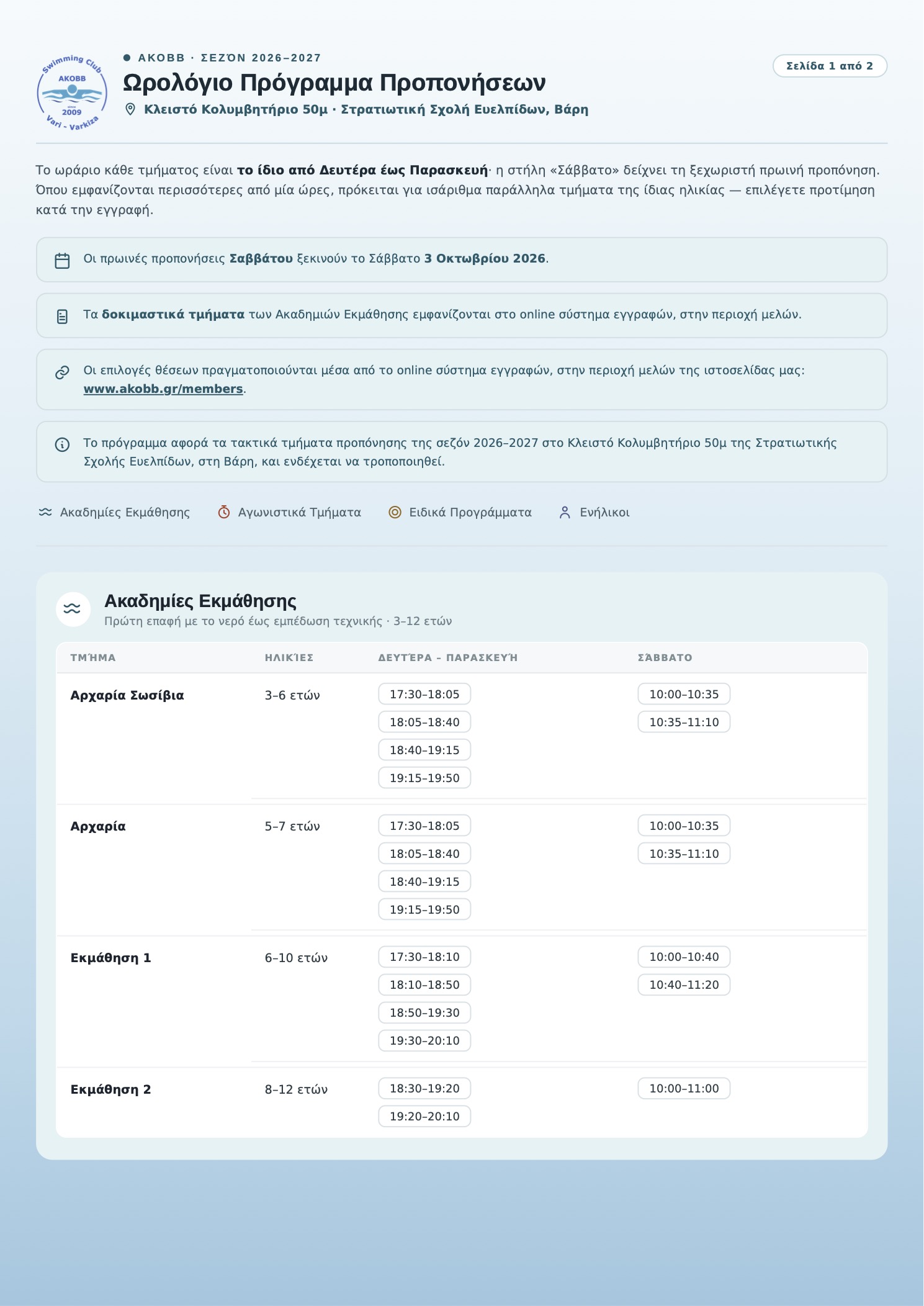This screenshot has height=1306, width=924.
Task: Select the 19:30–20:10 slot for Εκμάθηση 1
Action: pos(424,1040)
